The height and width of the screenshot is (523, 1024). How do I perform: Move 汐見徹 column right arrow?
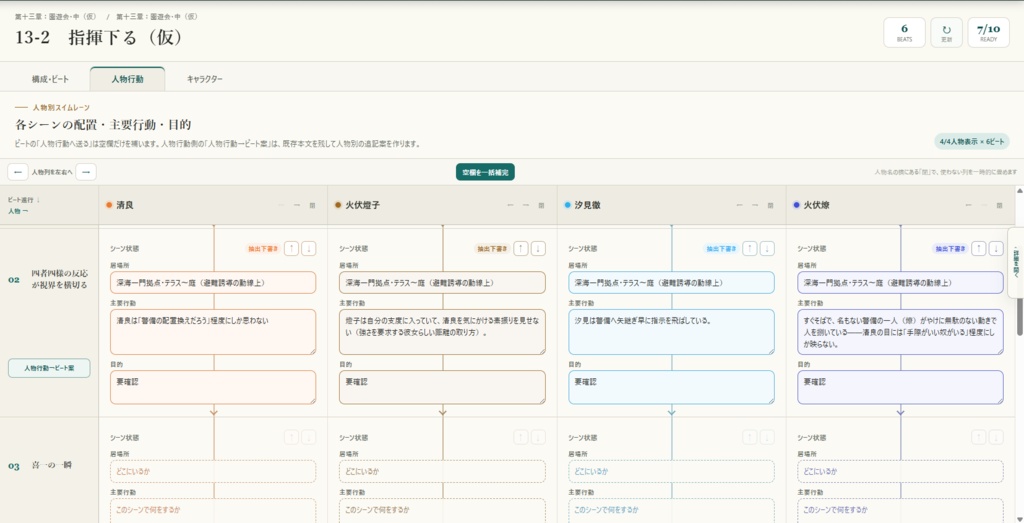pos(756,205)
